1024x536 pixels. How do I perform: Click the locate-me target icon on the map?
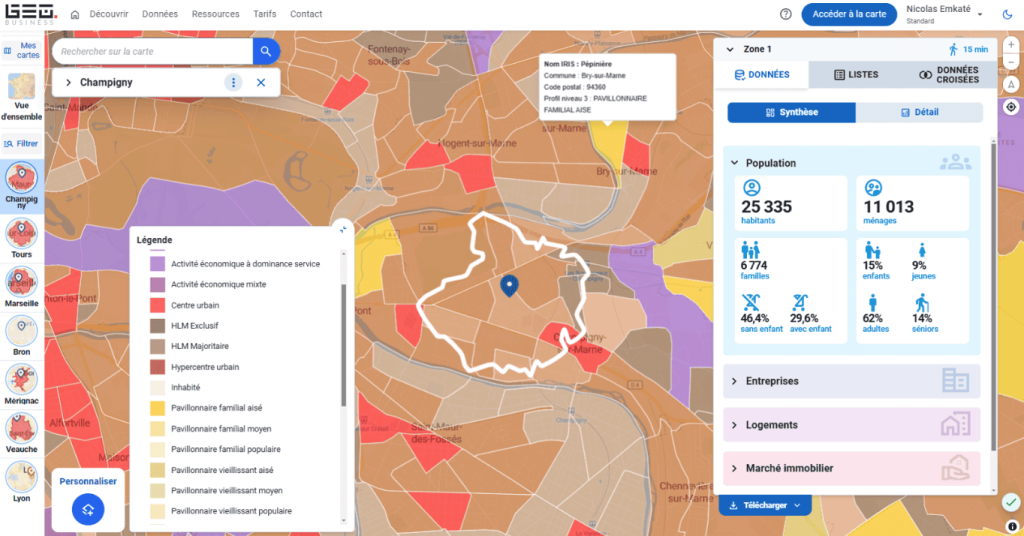click(1011, 107)
